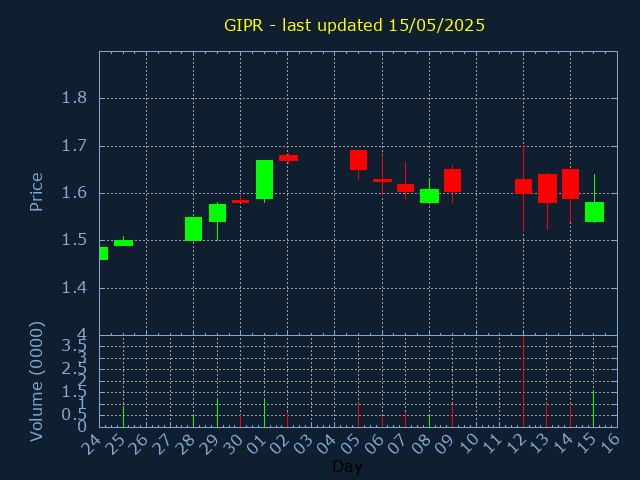Image resolution: width=640 pixels, height=480 pixels.
Task: Select day 05 on the x-axis
Action: (351, 444)
